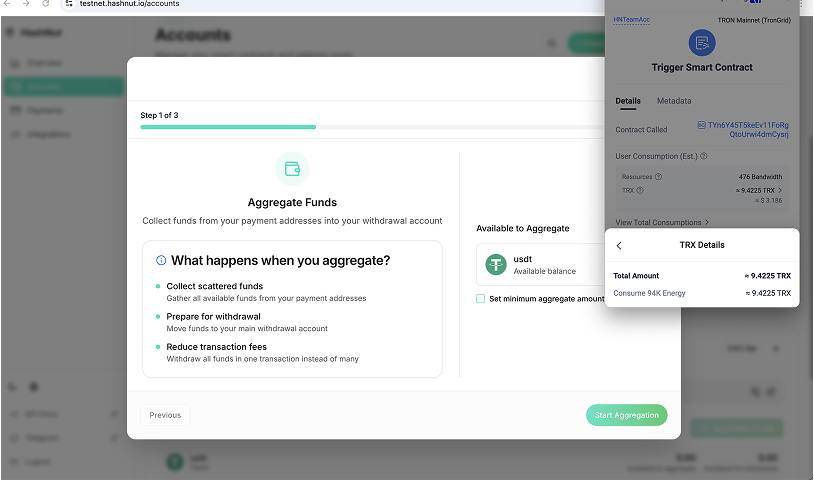Viewport: 814px width, 480px height.
Task: Click the contract address icon before TYn6Y45
Action: 701,125
